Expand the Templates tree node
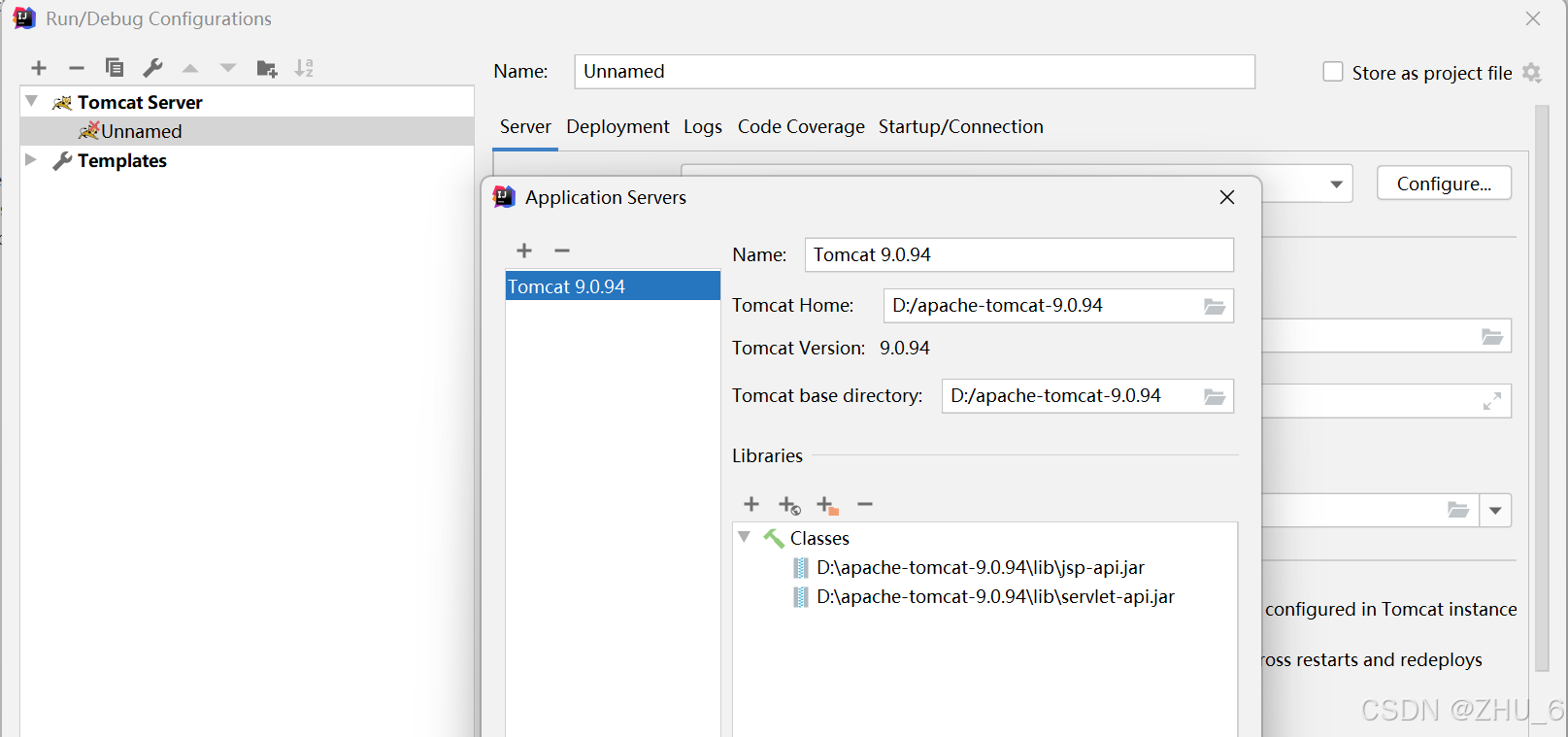 (31, 159)
